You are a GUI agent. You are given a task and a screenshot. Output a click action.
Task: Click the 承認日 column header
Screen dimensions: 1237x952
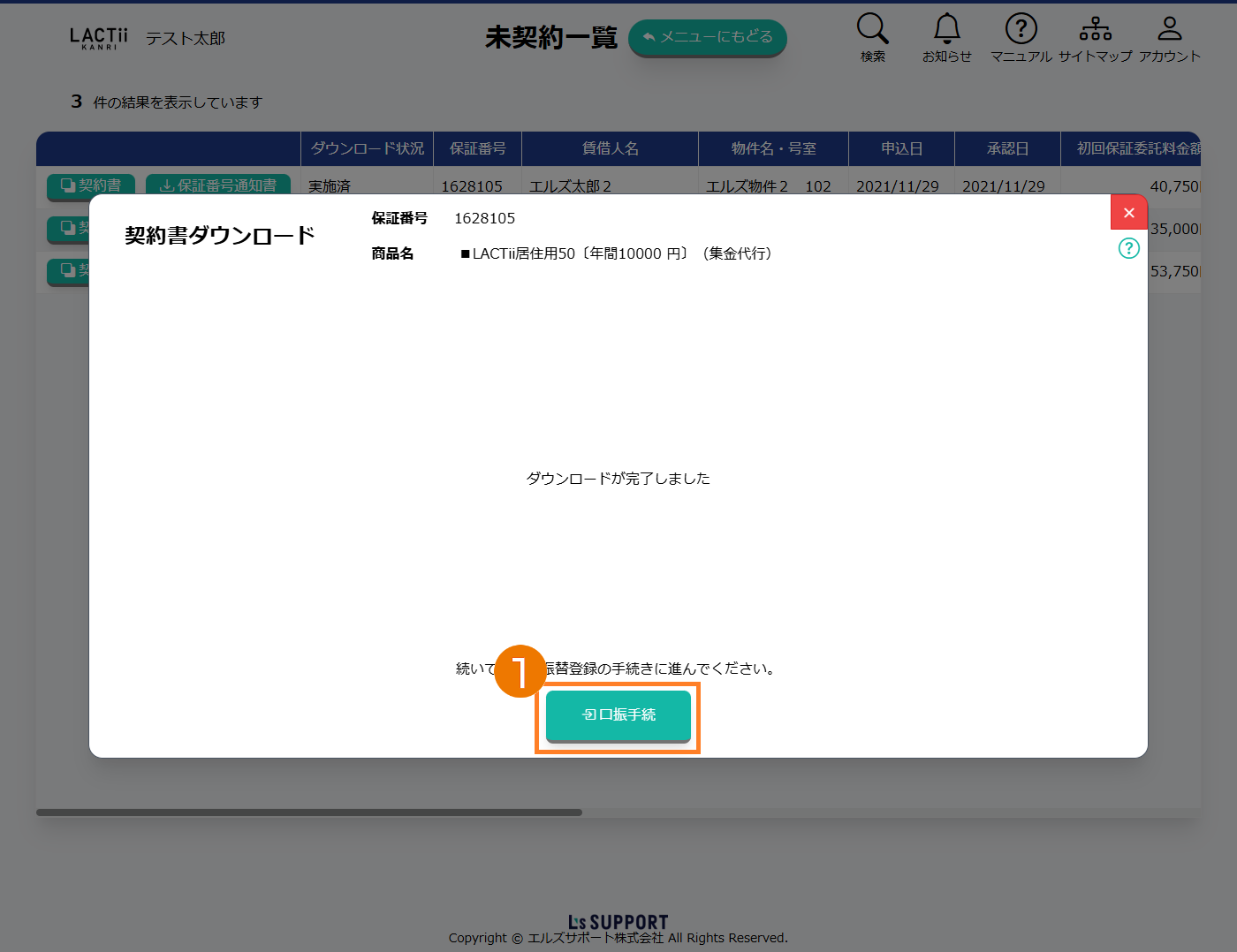pyautogui.click(x=1007, y=148)
